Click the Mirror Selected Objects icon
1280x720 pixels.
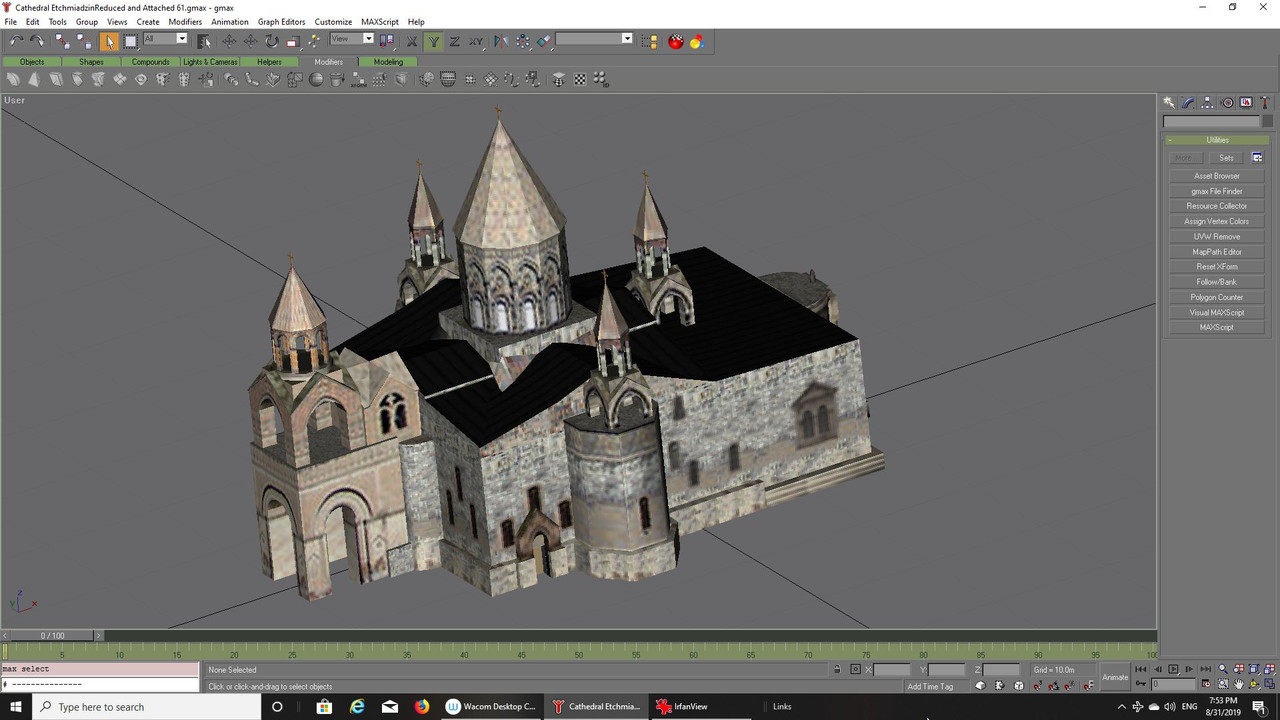pos(501,41)
